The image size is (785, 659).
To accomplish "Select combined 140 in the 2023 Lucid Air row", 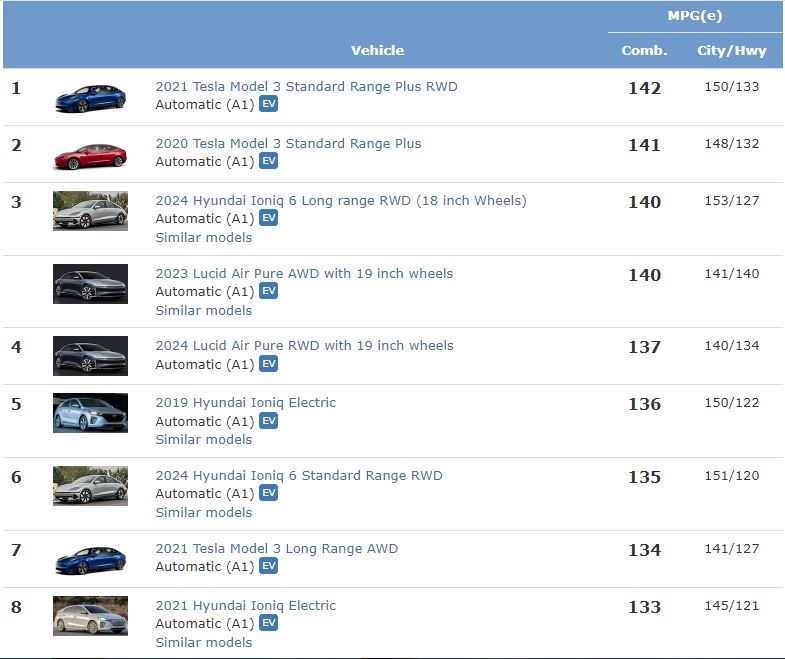I will click(644, 275).
